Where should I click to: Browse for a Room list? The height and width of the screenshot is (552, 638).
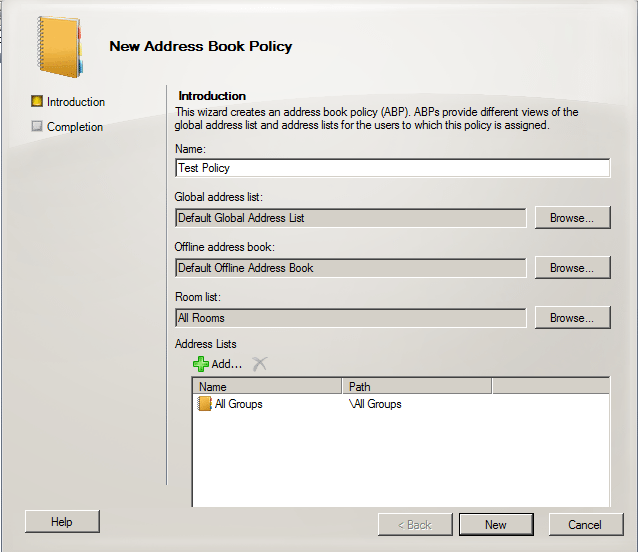[x=572, y=318]
